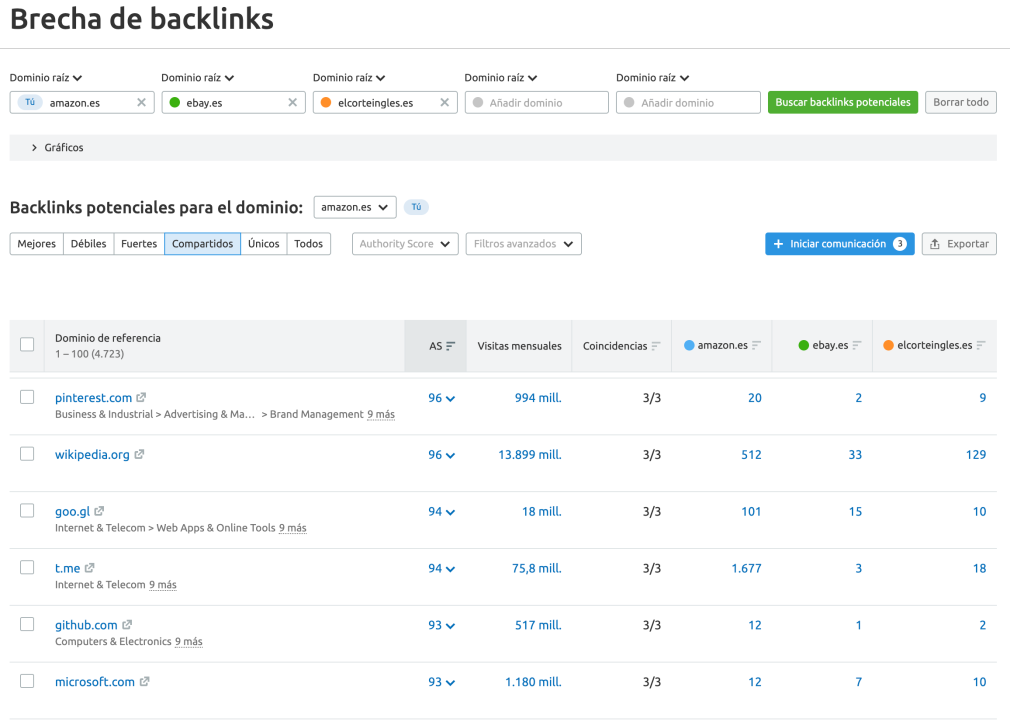Remove amazon.es domain with X icon
Image resolution: width=1010 pixels, height=722 pixels.
tap(141, 102)
